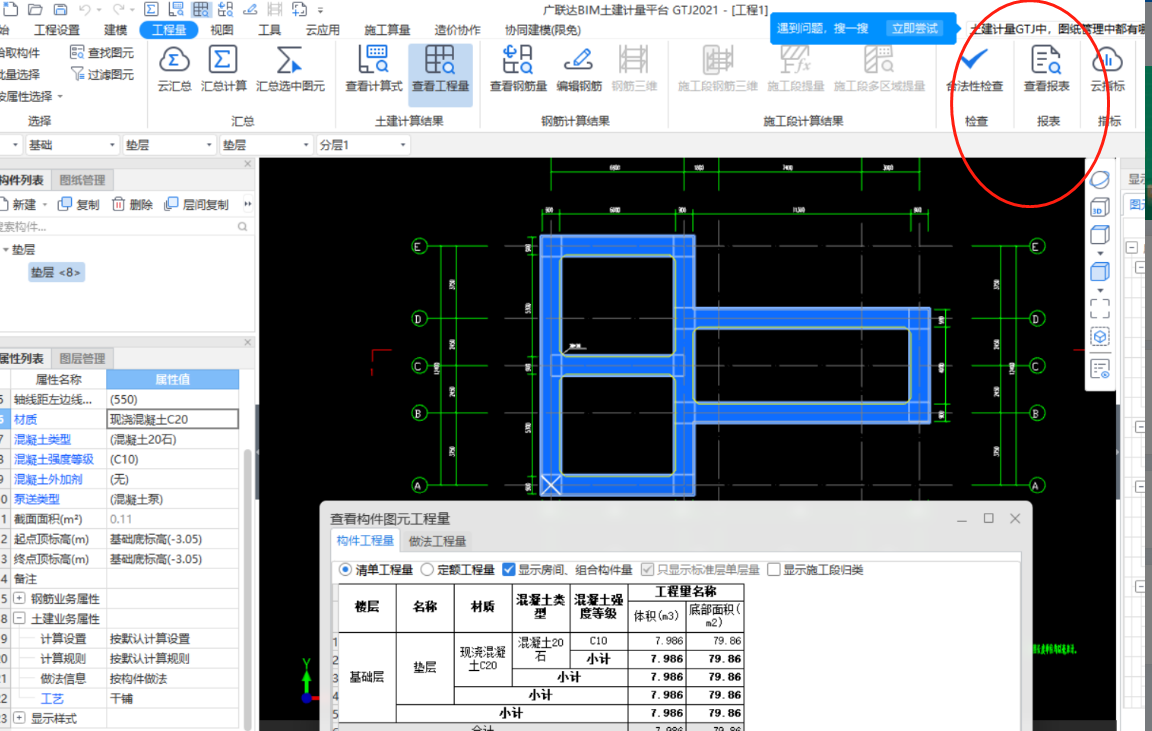Open the 云指标 cloud index tool
This screenshot has width=1152, height=731.
pos(1107,68)
